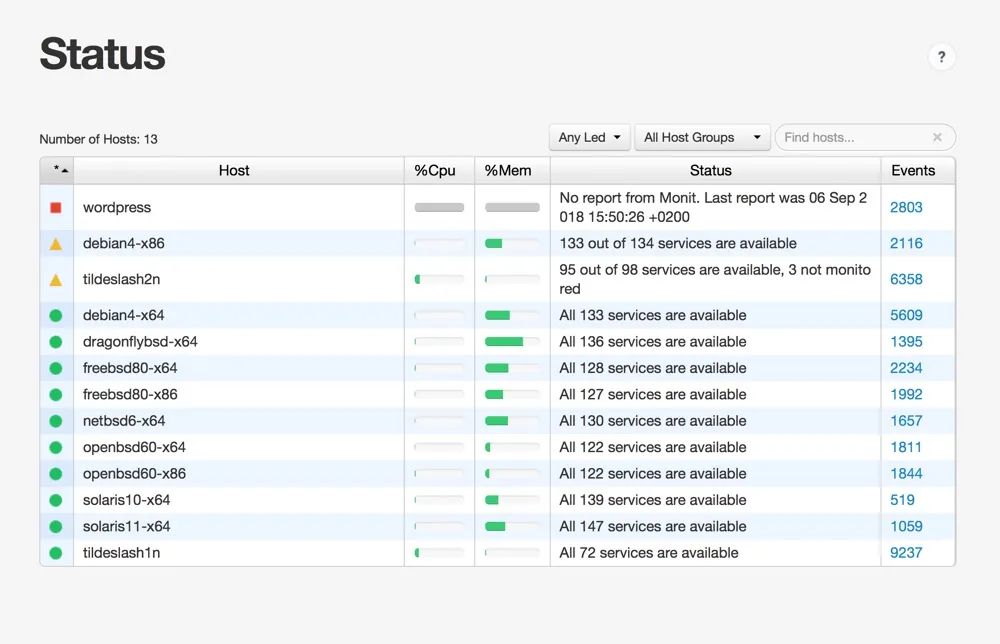Screen dimensions: 1000x644
Task: Click the orange warning triangle for debian4-x86
Action: click(56, 244)
